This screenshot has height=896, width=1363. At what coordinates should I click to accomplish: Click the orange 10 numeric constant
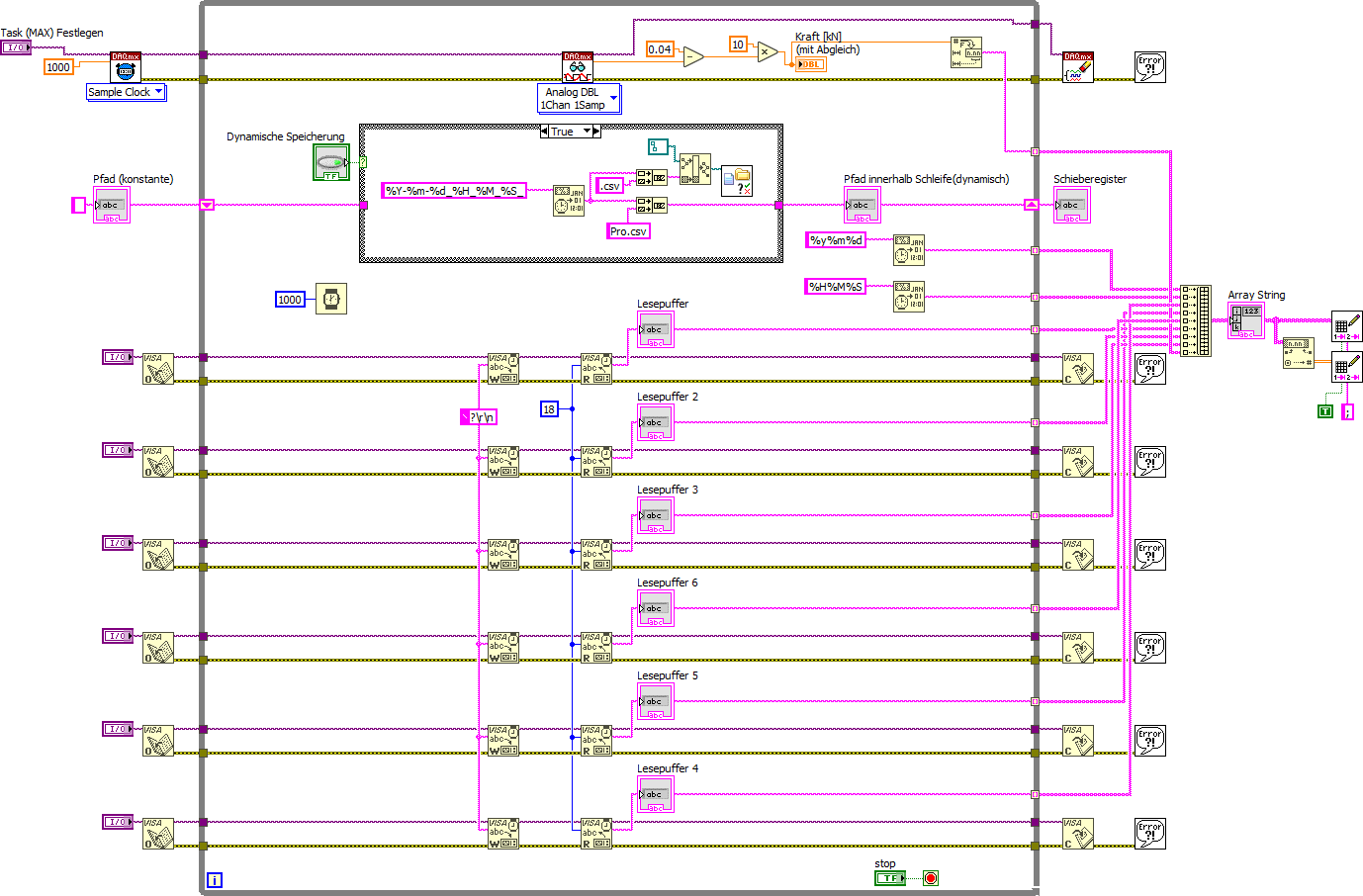coord(738,45)
